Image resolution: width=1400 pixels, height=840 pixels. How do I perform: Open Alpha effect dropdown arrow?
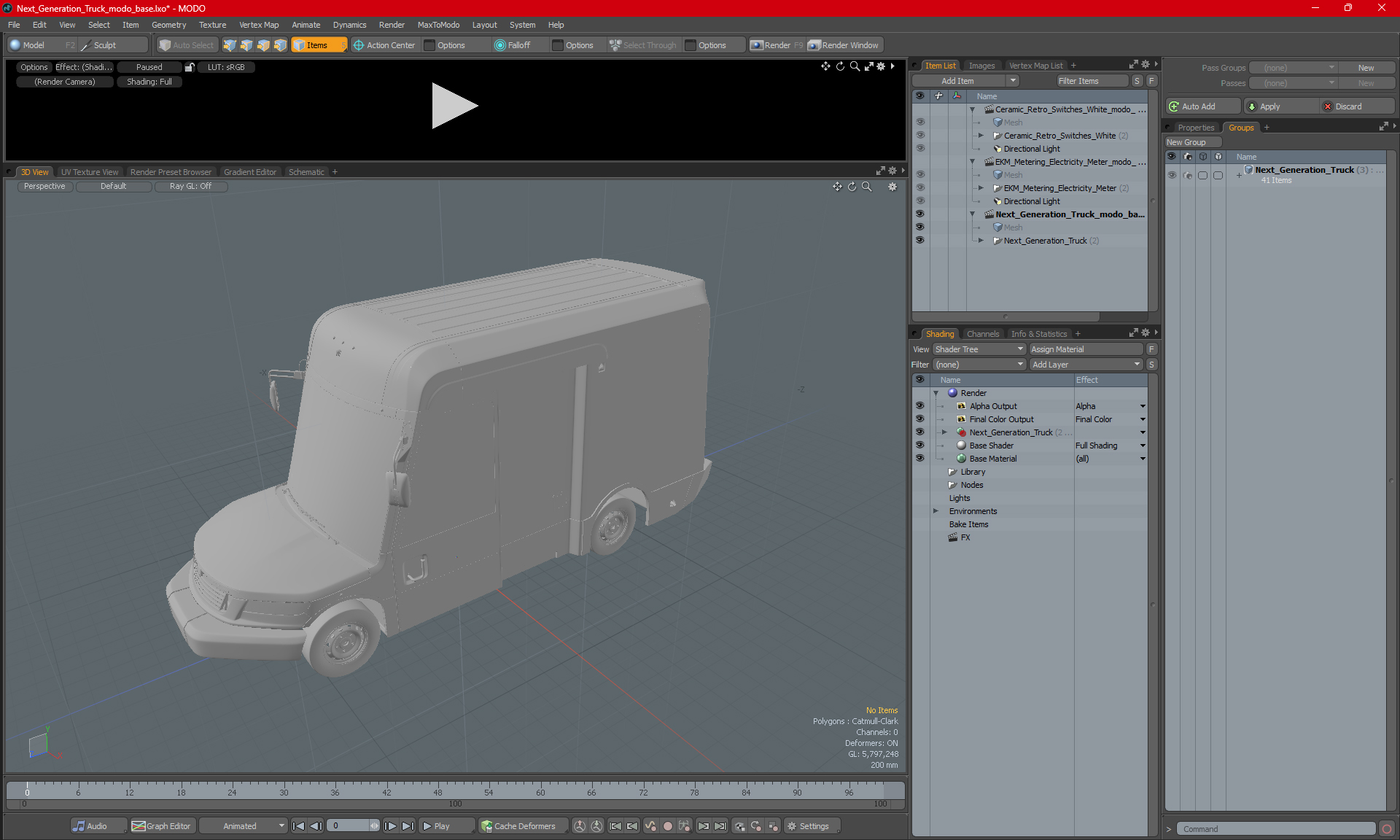(x=1143, y=406)
